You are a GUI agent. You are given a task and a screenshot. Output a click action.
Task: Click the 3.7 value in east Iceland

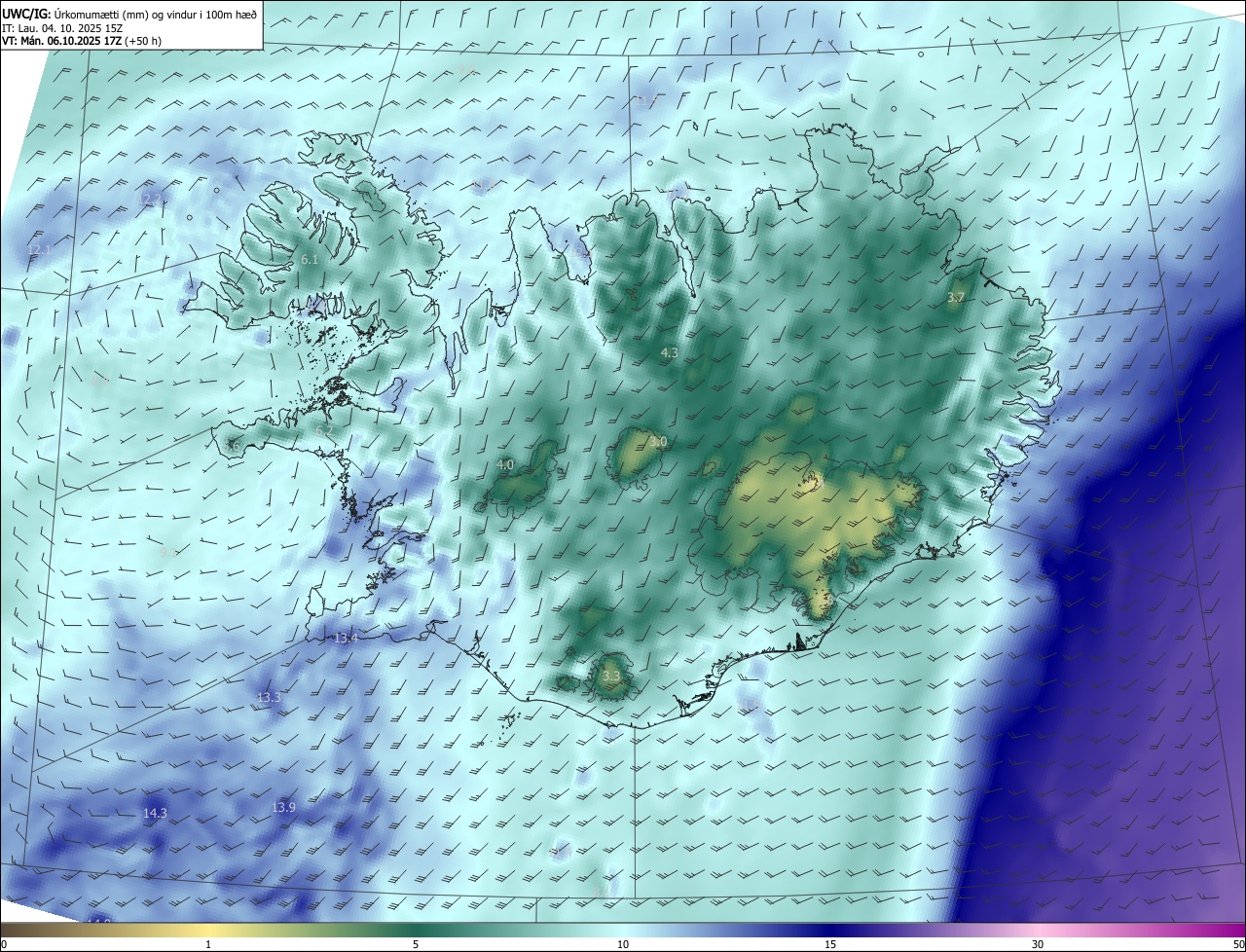[956, 297]
